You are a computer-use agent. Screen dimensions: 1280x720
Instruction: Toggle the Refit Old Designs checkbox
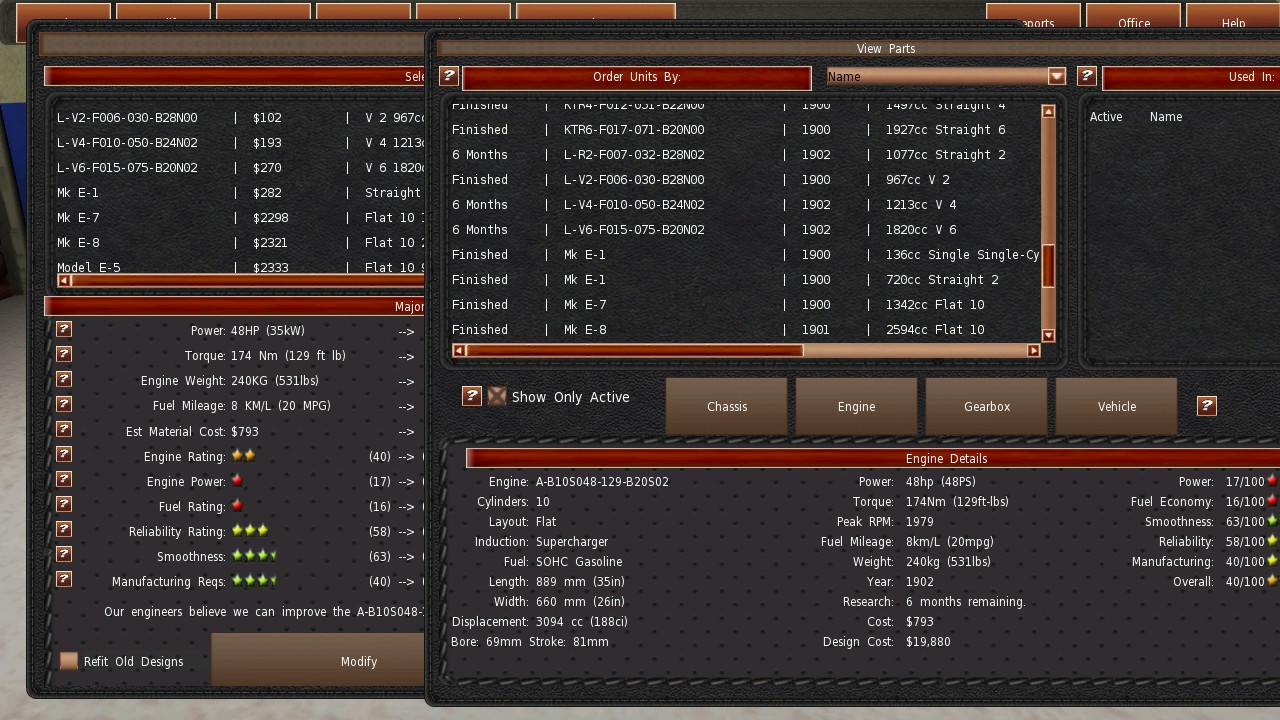(x=69, y=661)
